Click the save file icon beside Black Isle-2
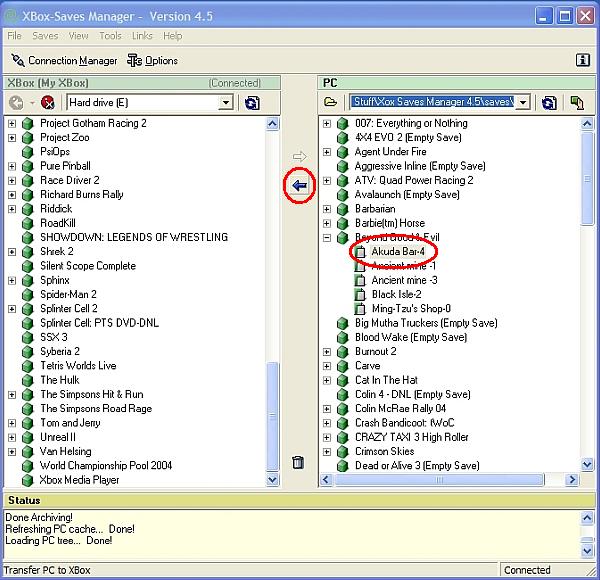This screenshot has width=600, height=580. [360, 295]
